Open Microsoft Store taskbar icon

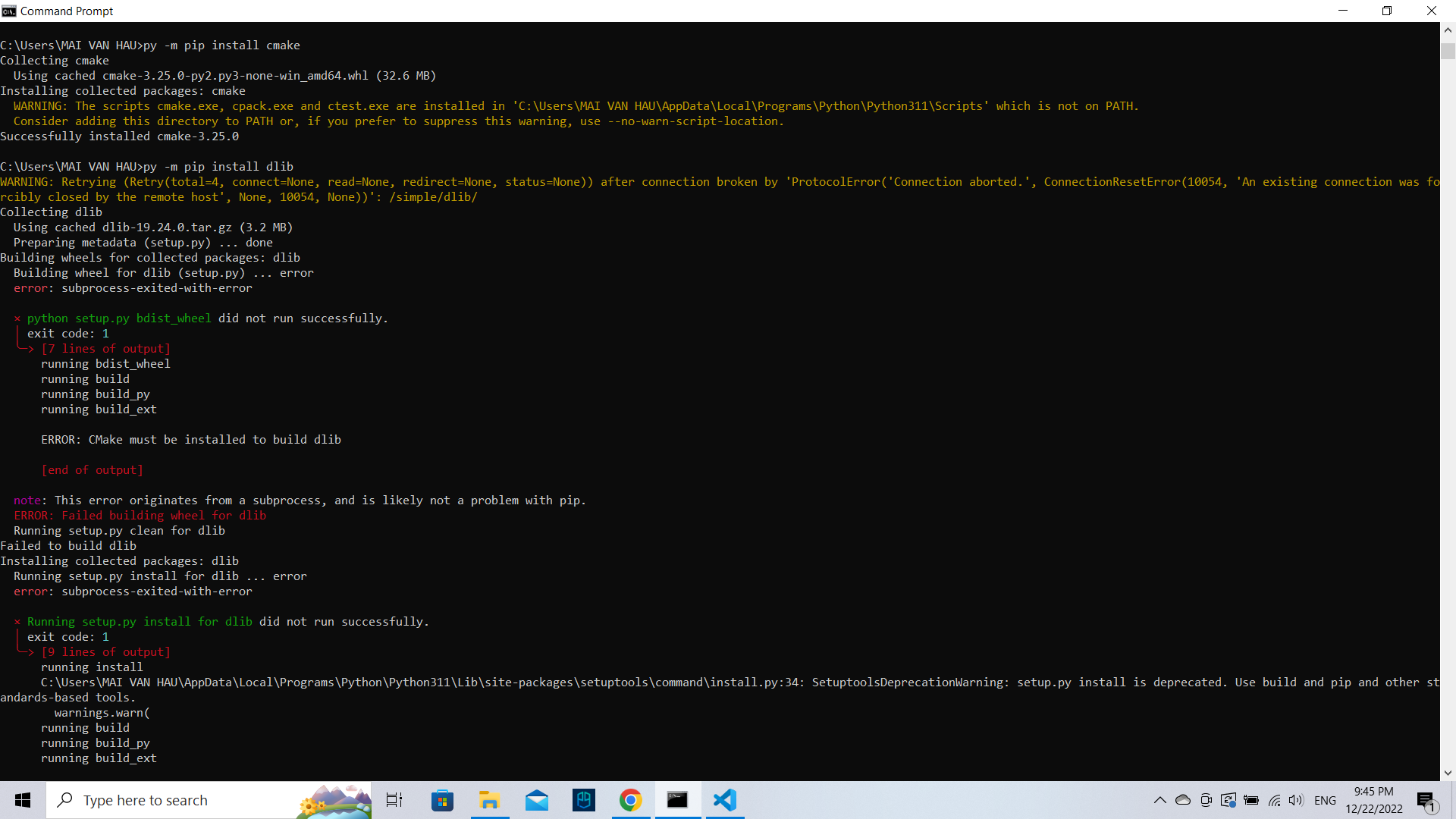pos(442,800)
